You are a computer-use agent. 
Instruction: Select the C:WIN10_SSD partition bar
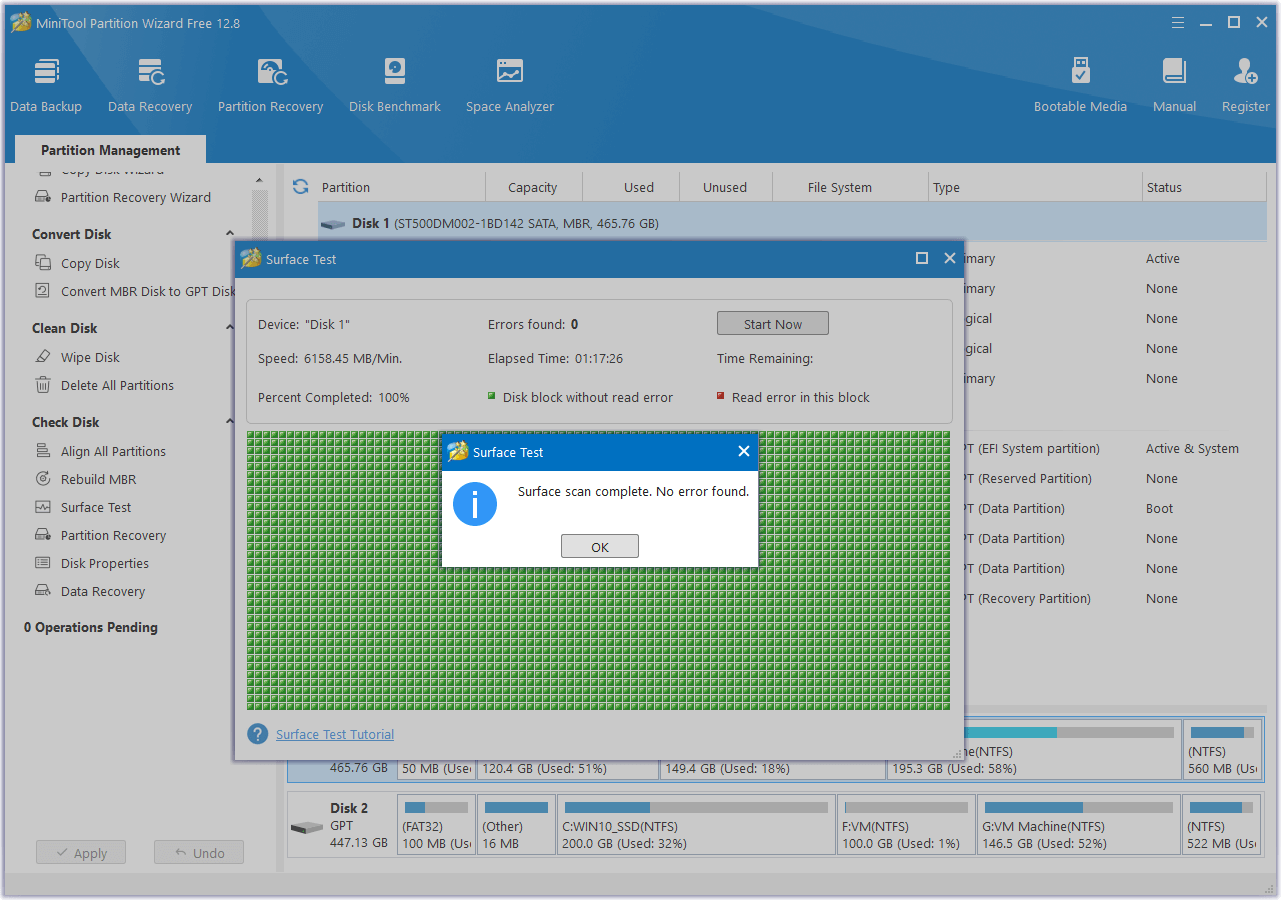point(696,824)
